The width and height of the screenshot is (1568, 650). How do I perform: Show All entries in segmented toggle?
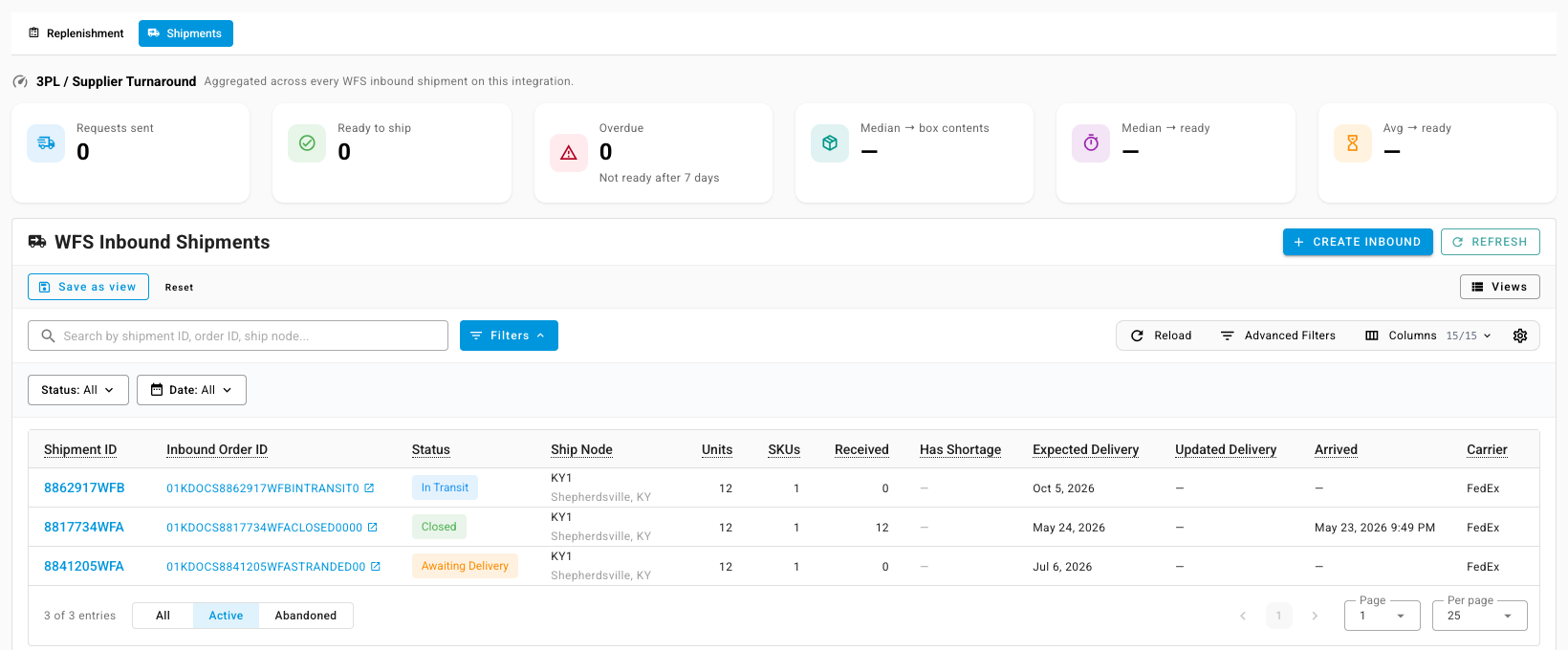[x=163, y=616]
